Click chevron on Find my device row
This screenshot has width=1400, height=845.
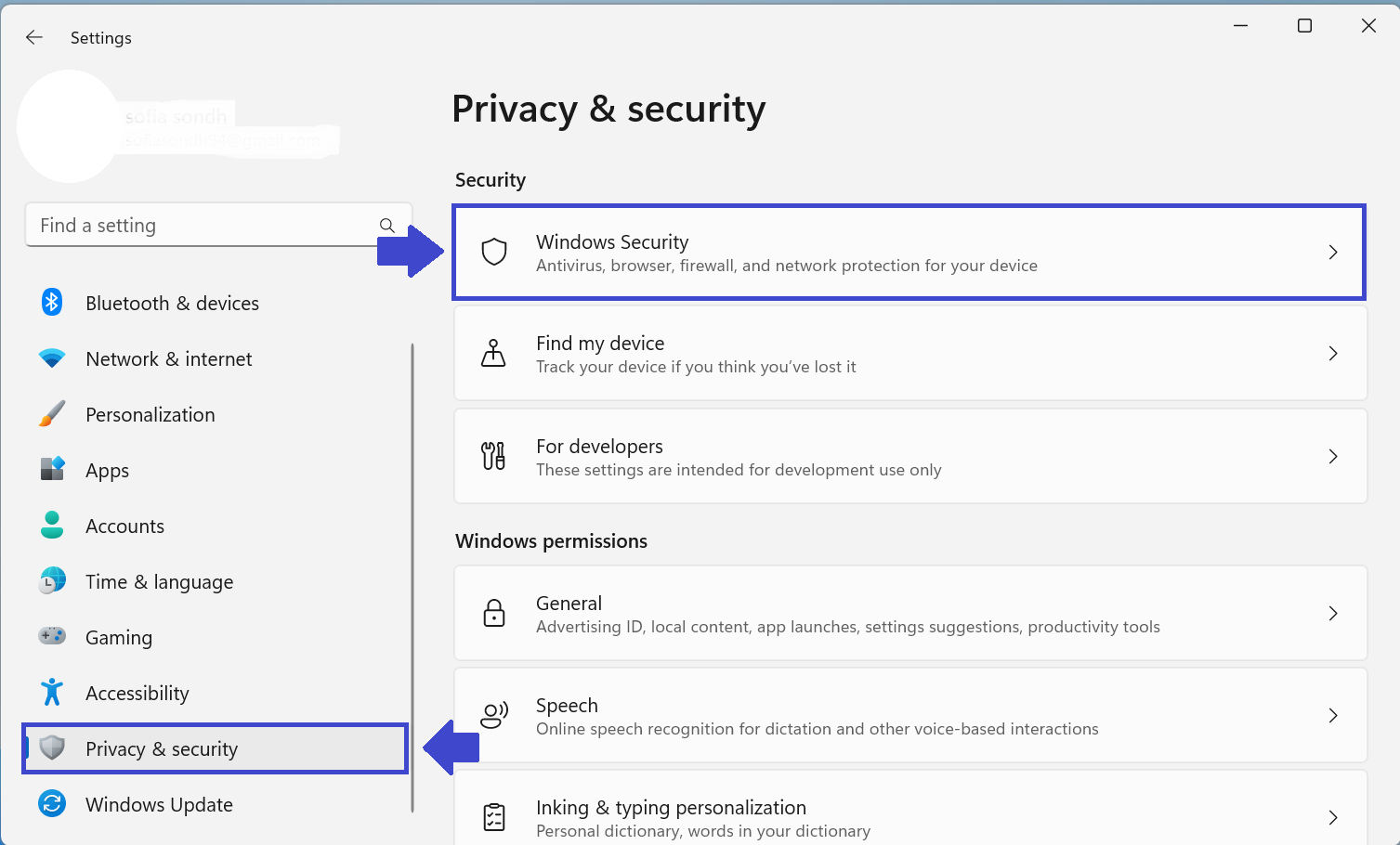point(1333,354)
